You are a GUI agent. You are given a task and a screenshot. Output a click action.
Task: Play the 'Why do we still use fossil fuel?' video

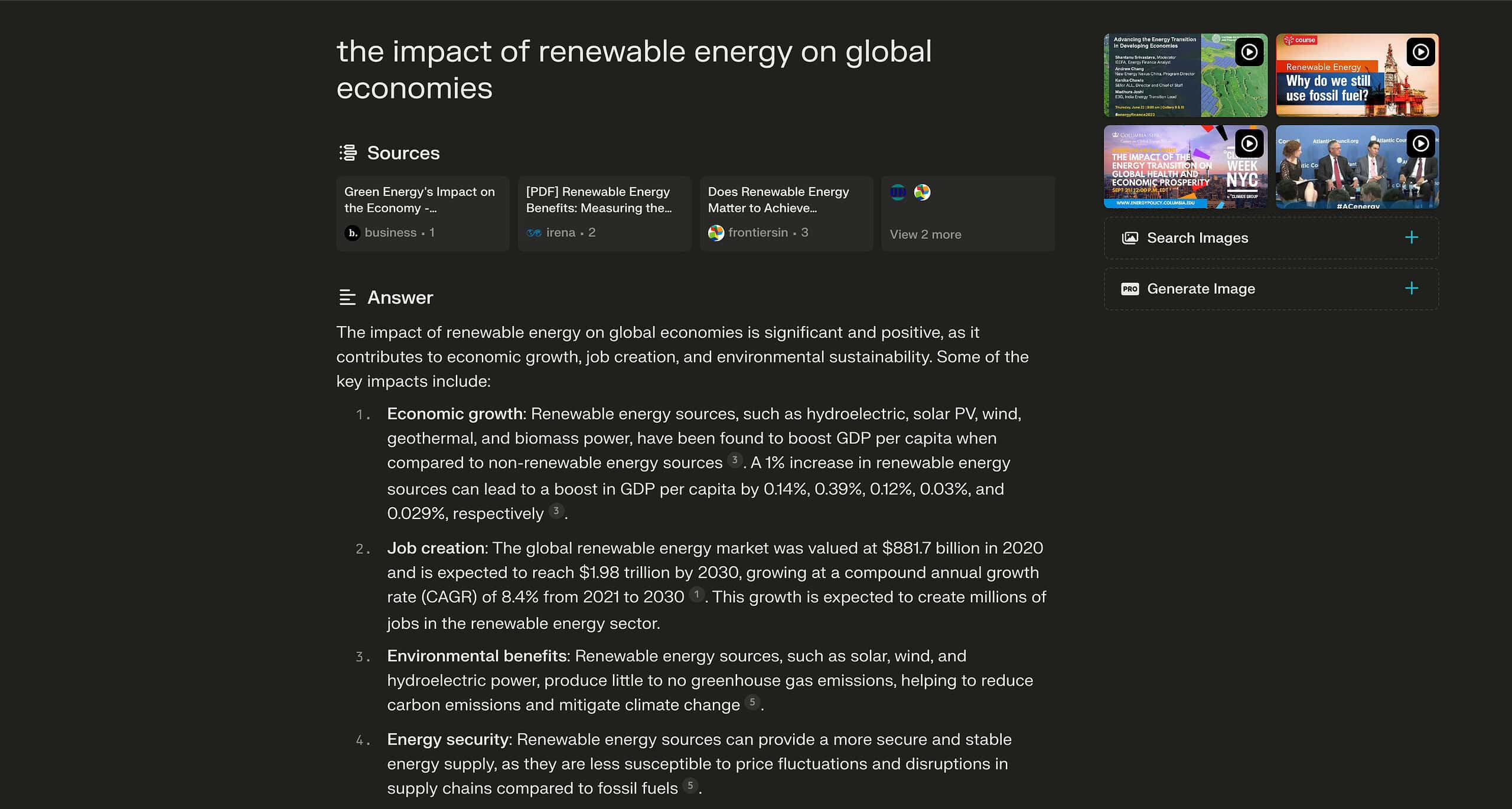pyautogui.click(x=1420, y=52)
